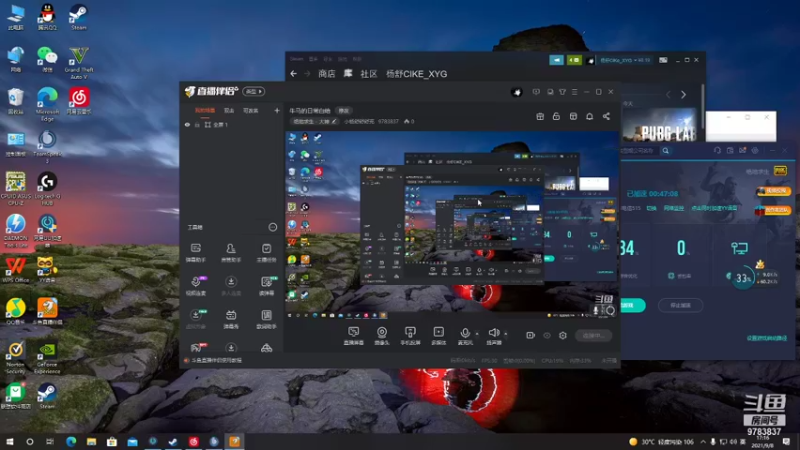Click the mode pill beside the streaming app logo
Viewport: 800px width, 450px height.
[x=254, y=91]
